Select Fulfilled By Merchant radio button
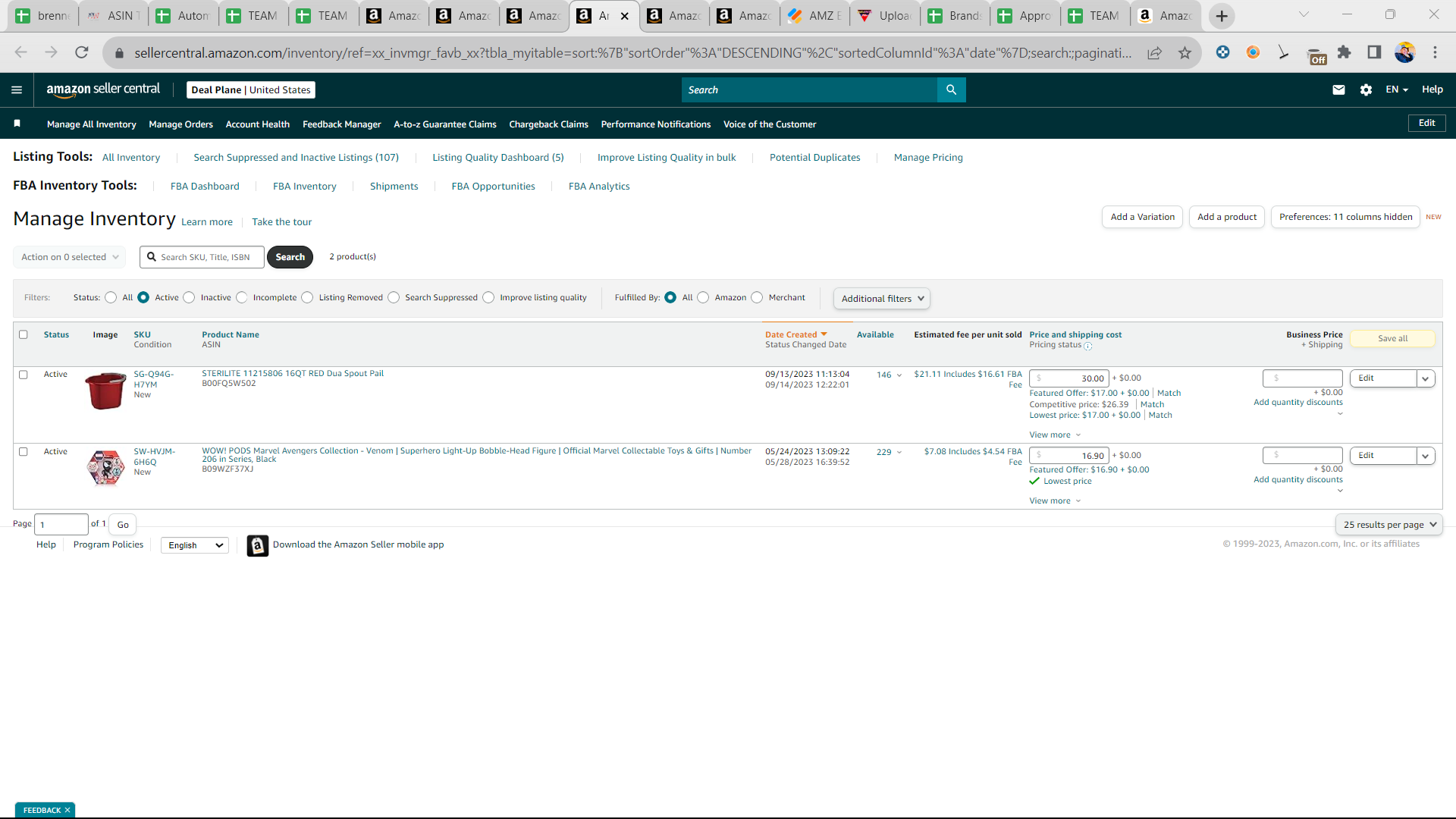 tap(757, 297)
